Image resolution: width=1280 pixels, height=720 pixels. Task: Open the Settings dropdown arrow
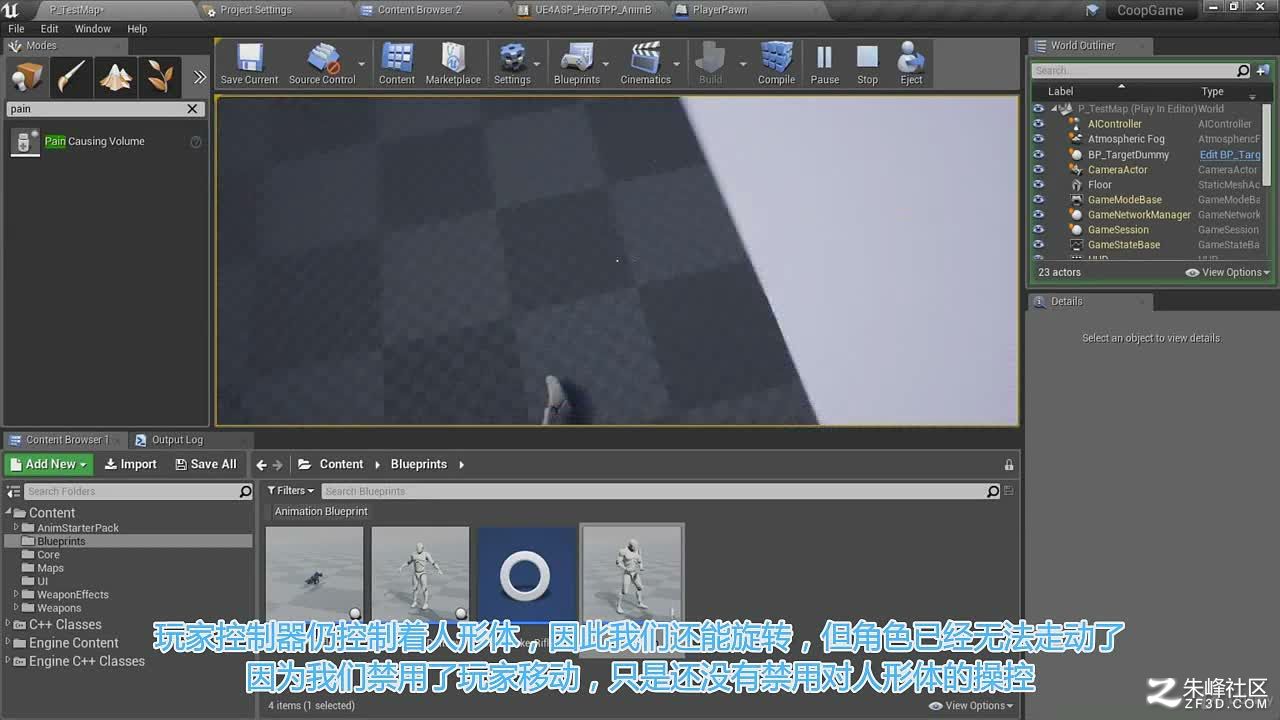538,64
